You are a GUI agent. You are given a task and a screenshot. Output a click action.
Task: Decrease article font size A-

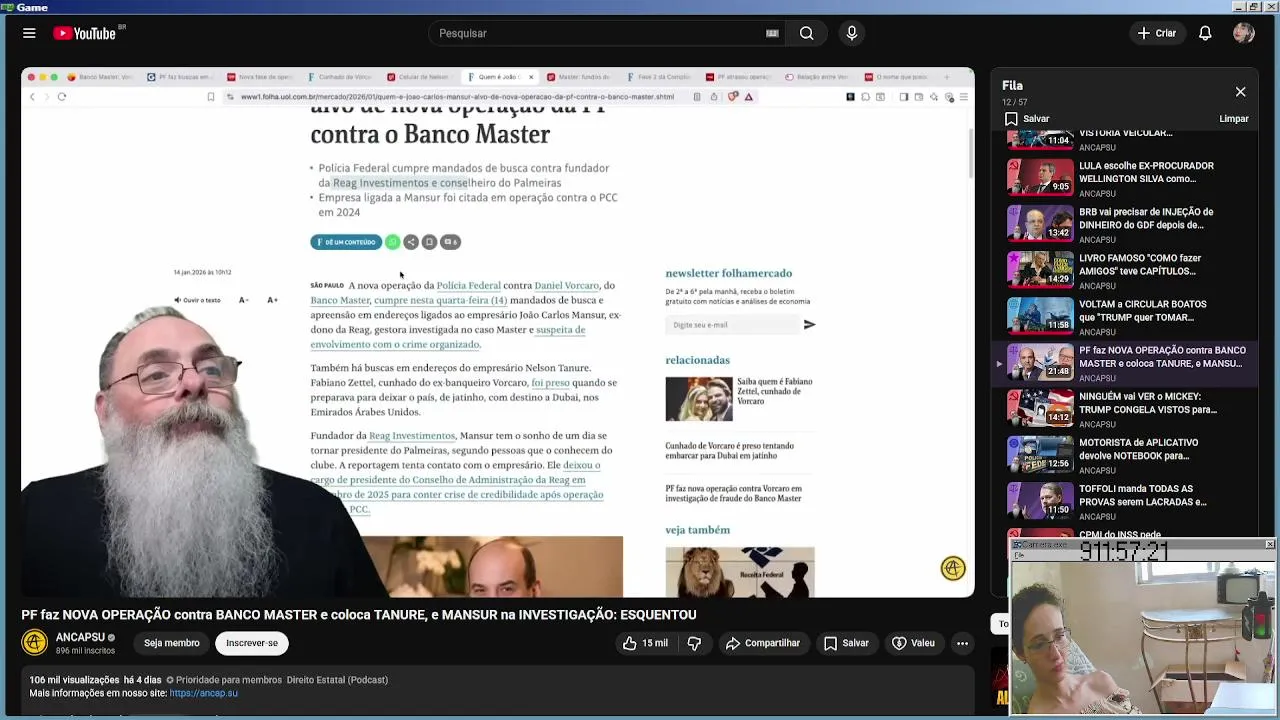point(243,300)
